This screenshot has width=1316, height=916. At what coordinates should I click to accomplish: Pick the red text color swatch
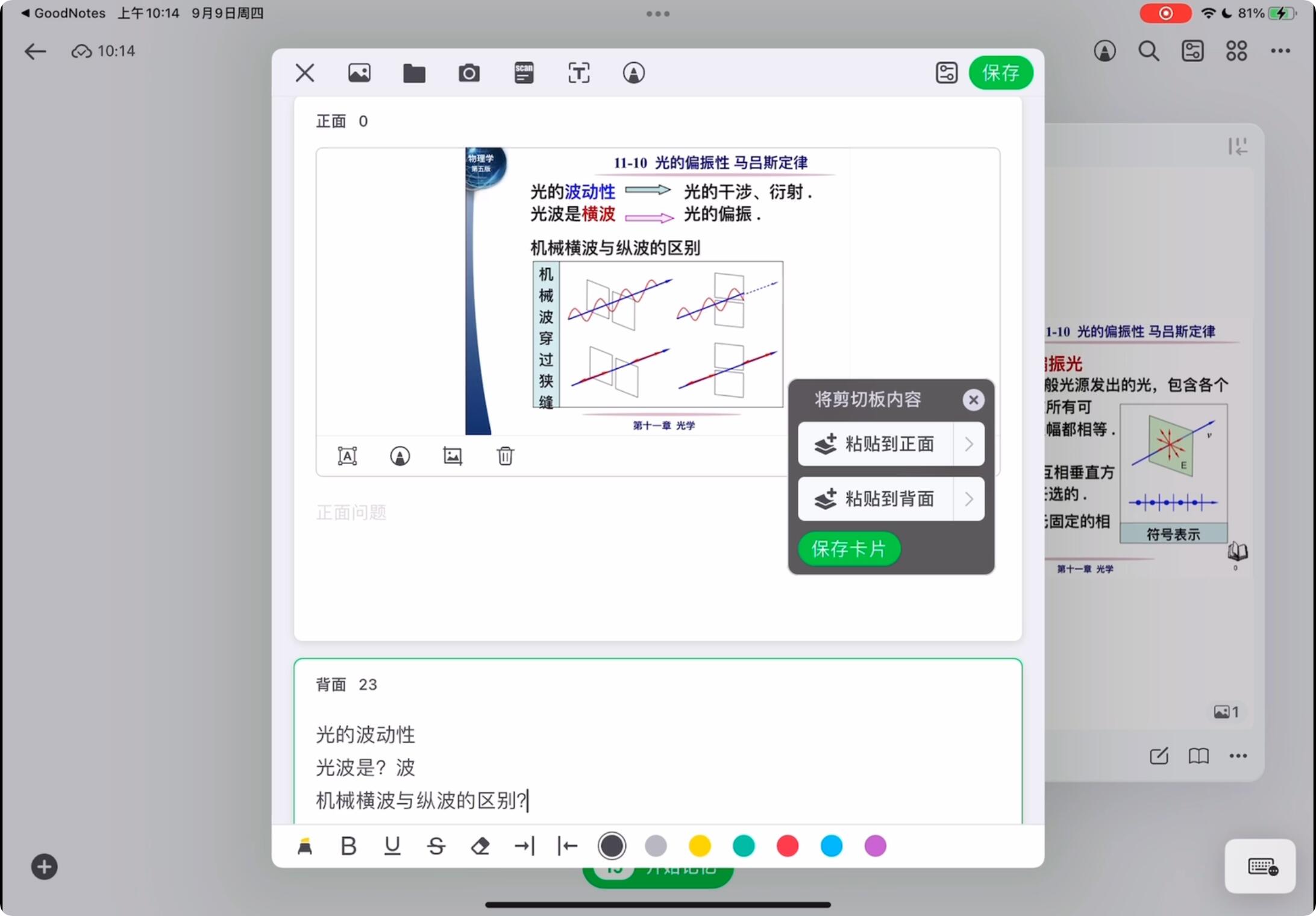click(x=788, y=846)
